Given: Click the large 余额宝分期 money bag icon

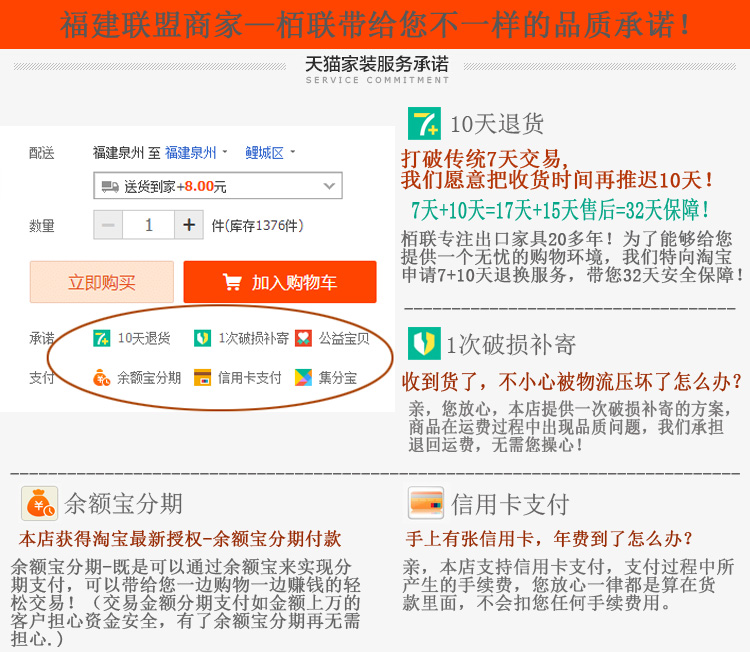Looking at the screenshot, I should tap(39, 503).
